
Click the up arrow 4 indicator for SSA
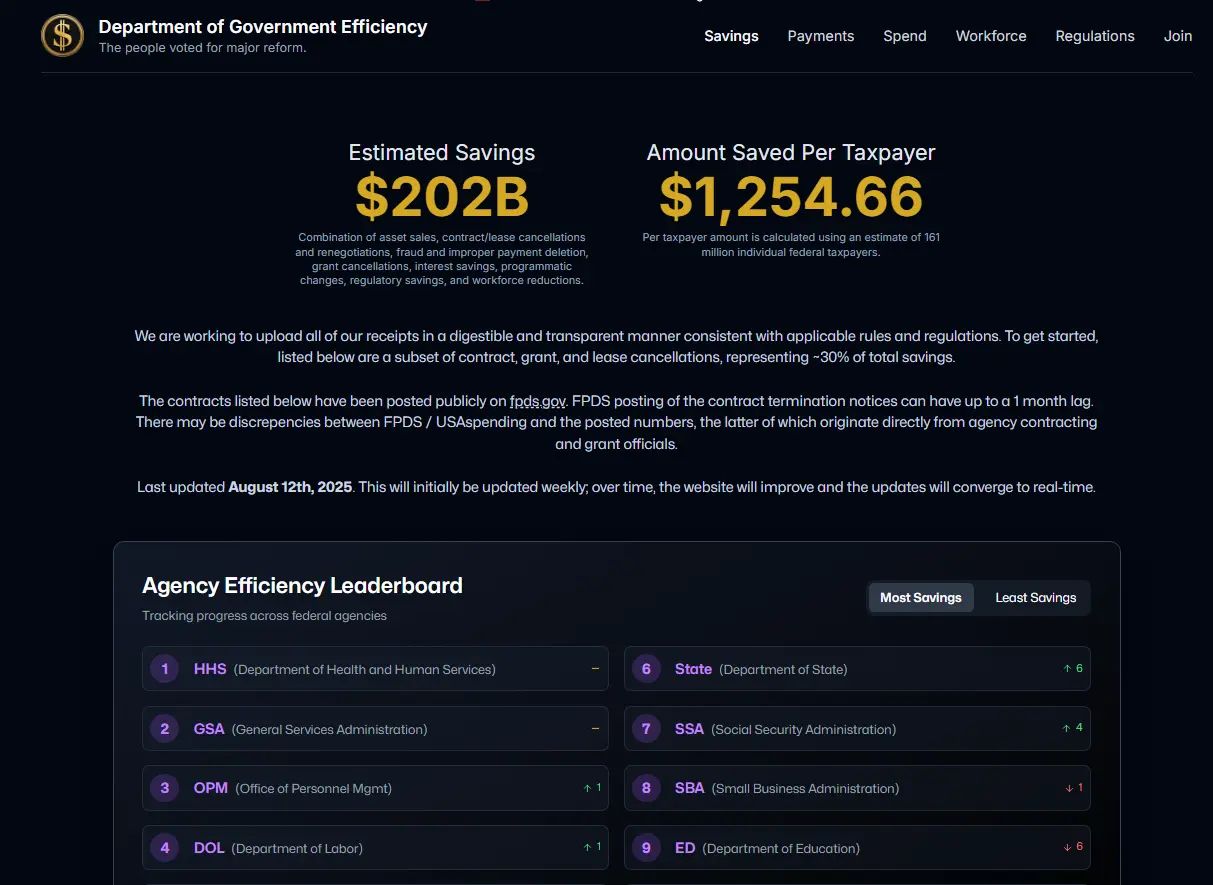coord(1073,728)
